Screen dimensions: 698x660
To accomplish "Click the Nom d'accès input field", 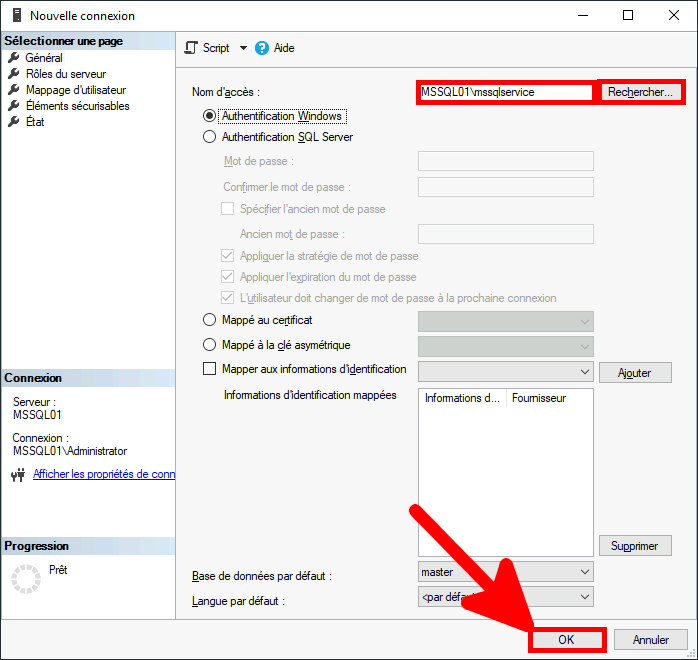I will point(506,92).
